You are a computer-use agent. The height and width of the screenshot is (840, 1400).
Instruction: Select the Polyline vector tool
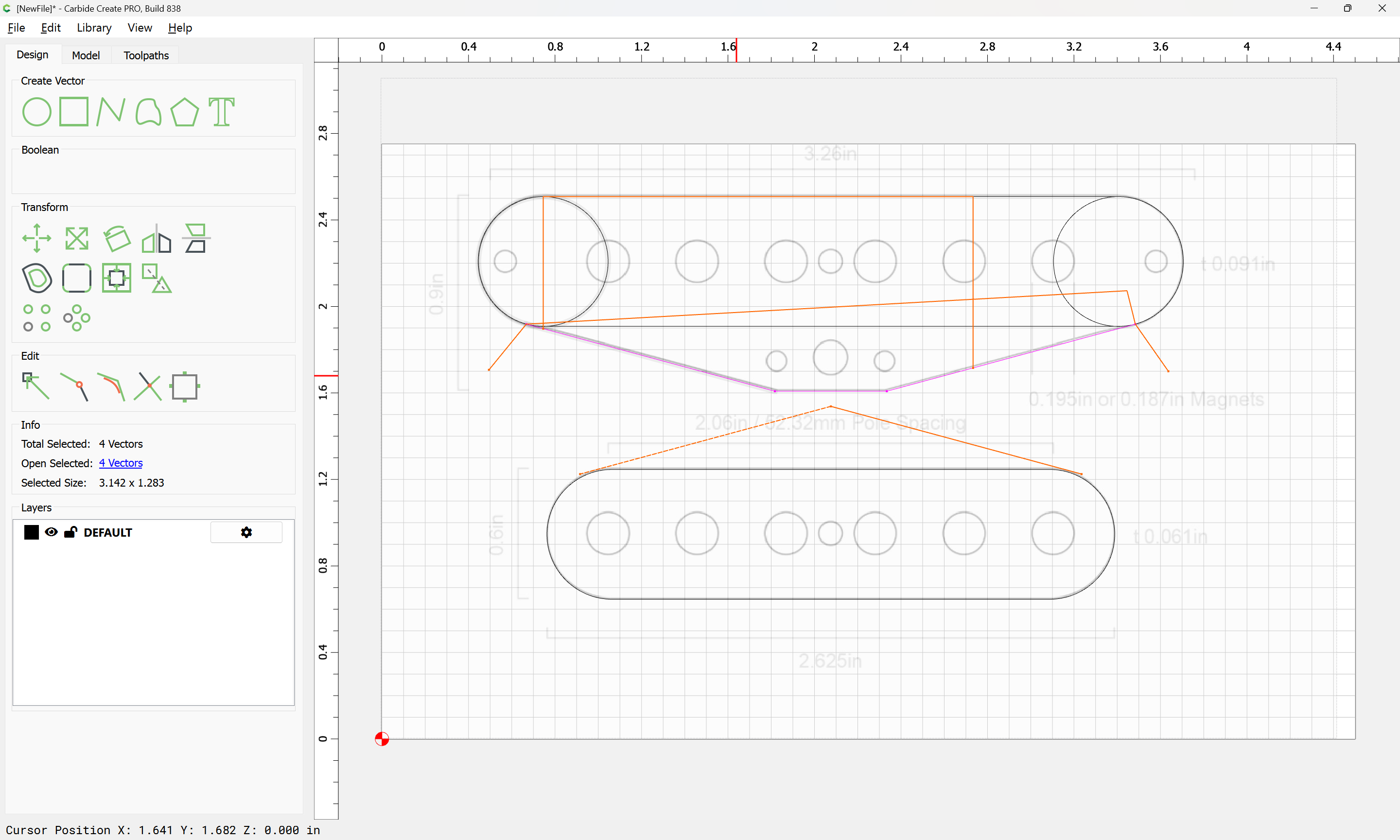[x=110, y=111]
